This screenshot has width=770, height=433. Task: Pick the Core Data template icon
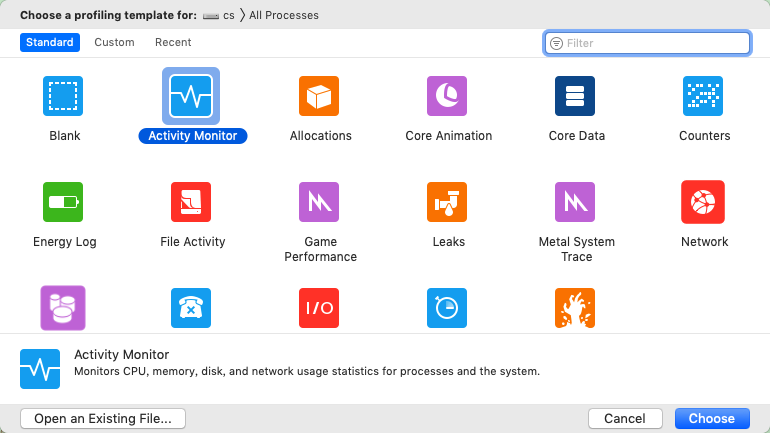coord(575,96)
